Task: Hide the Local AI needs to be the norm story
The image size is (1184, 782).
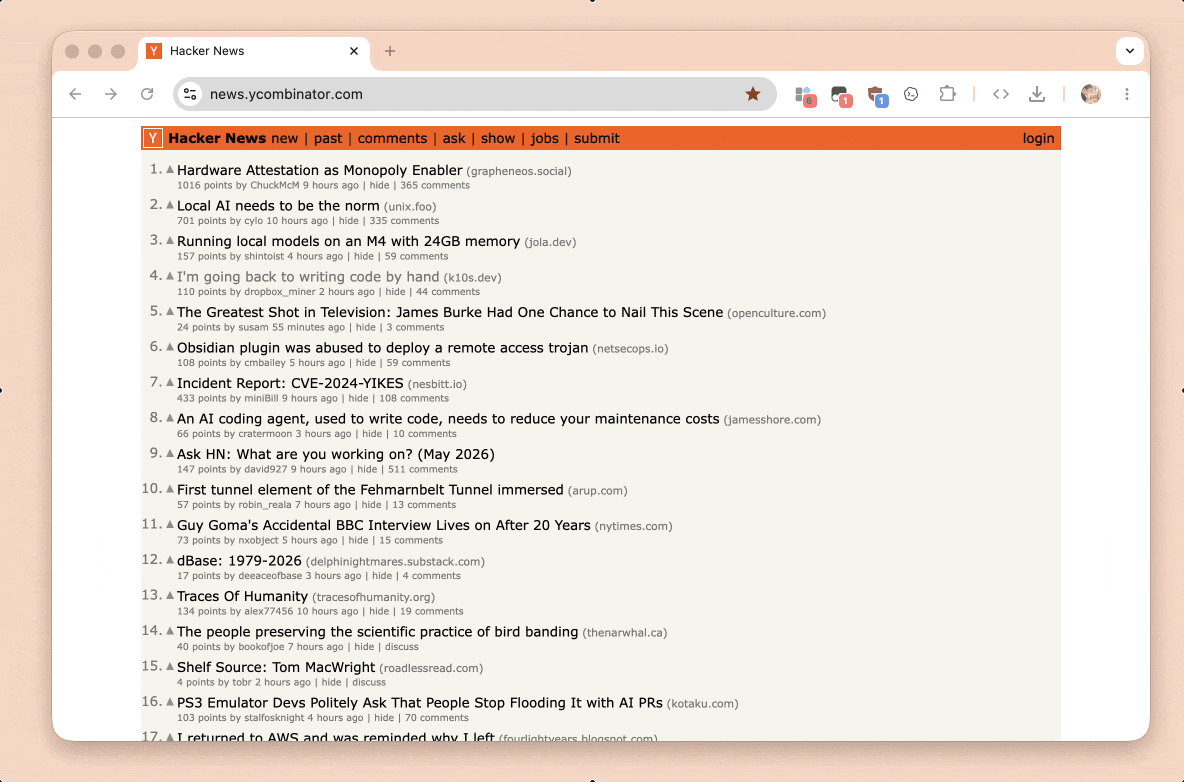Action: coord(348,220)
